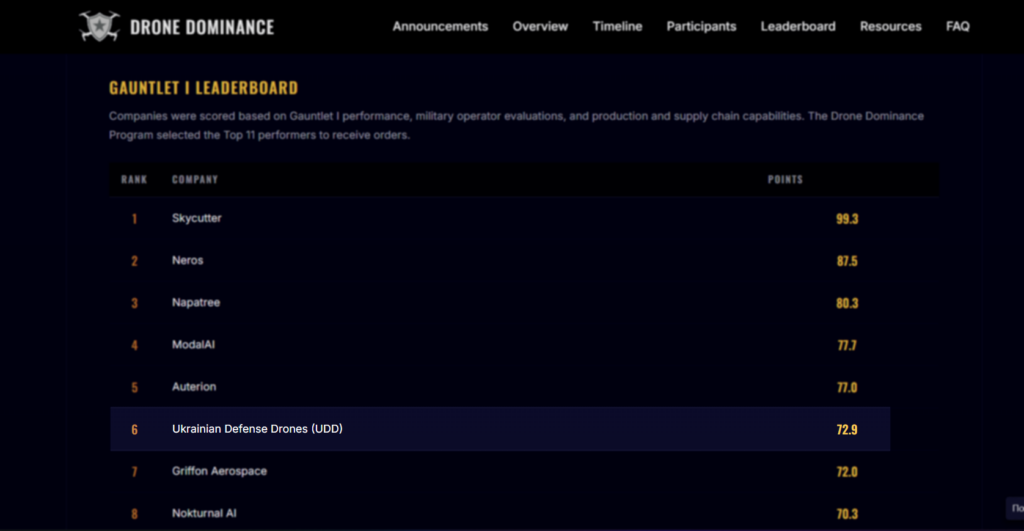Click Griffon Aerospace in the table
Image resolution: width=1024 pixels, height=531 pixels.
click(x=219, y=471)
